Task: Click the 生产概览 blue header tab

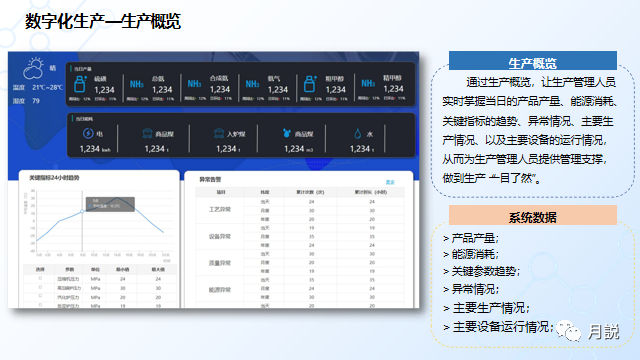Action: tap(533, 61)
